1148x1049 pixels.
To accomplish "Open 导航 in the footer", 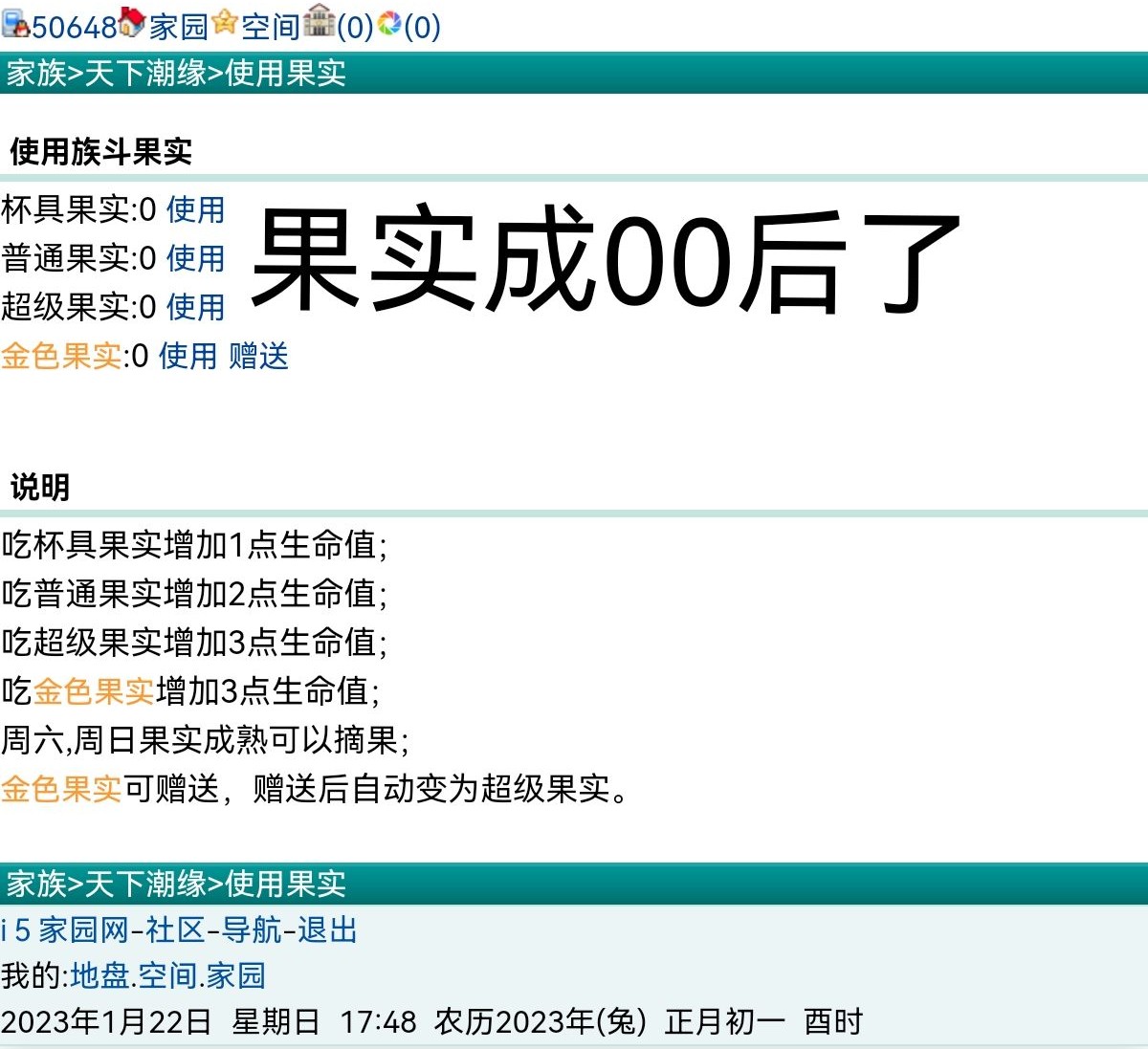I will tap(251, 929).
